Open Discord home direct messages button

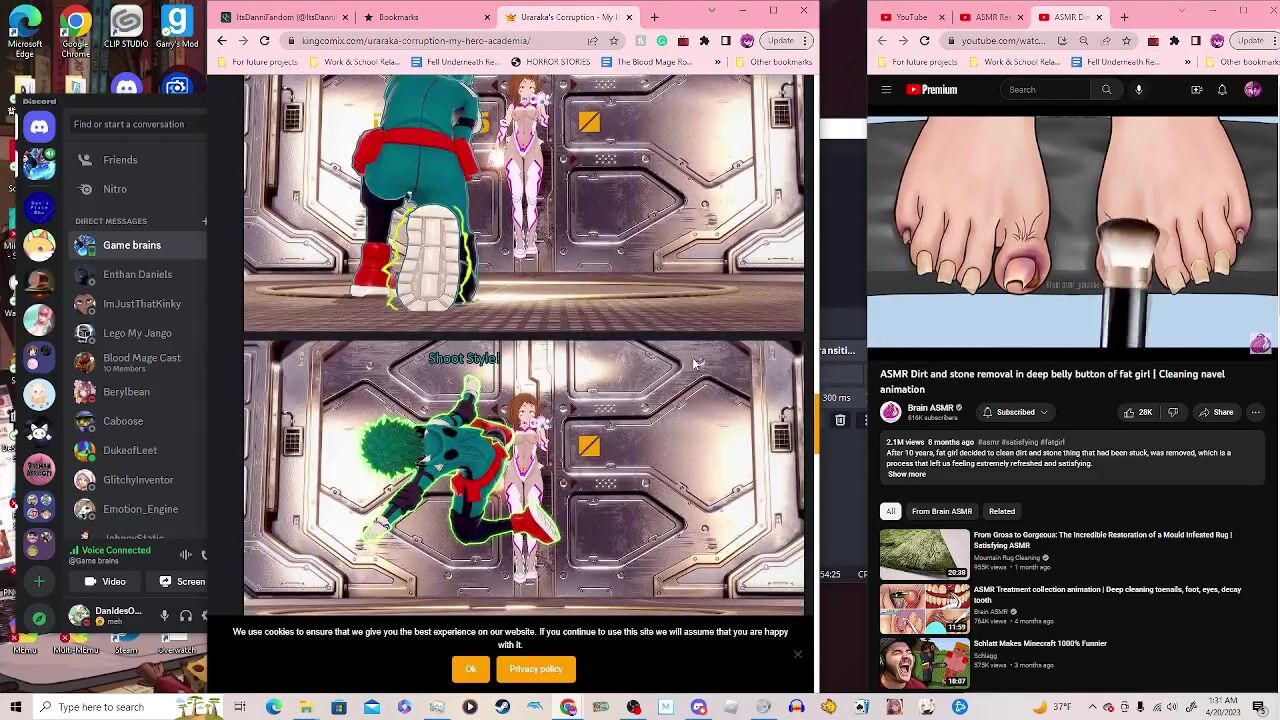(x=39, y=126)
